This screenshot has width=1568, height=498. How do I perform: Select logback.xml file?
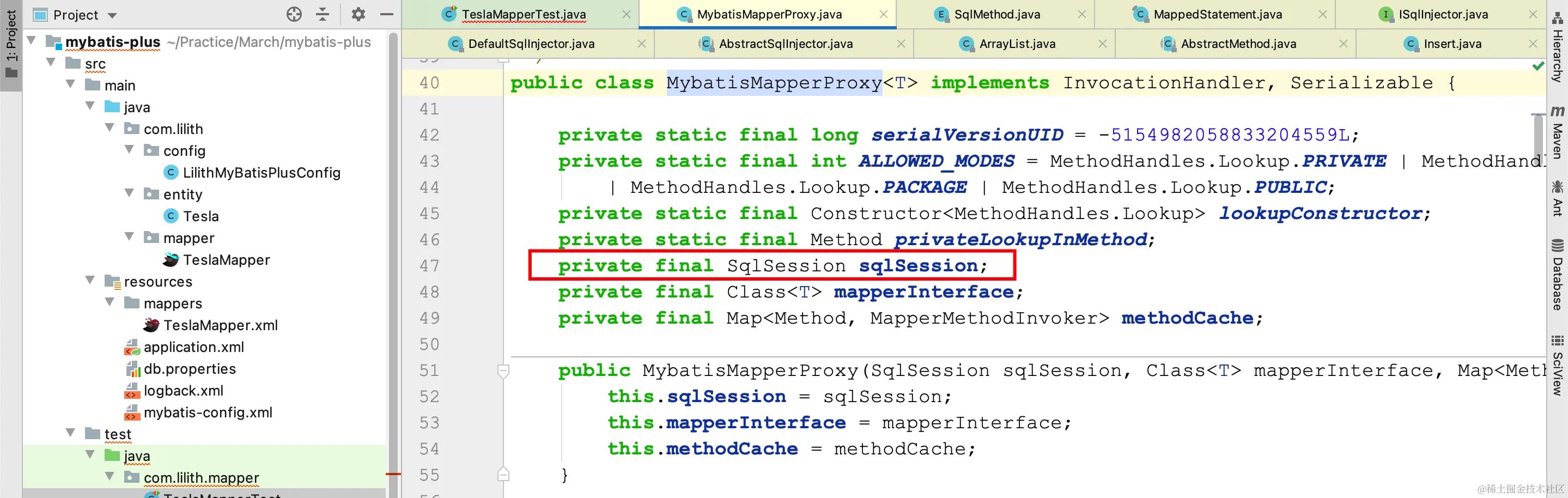(183, 391)
